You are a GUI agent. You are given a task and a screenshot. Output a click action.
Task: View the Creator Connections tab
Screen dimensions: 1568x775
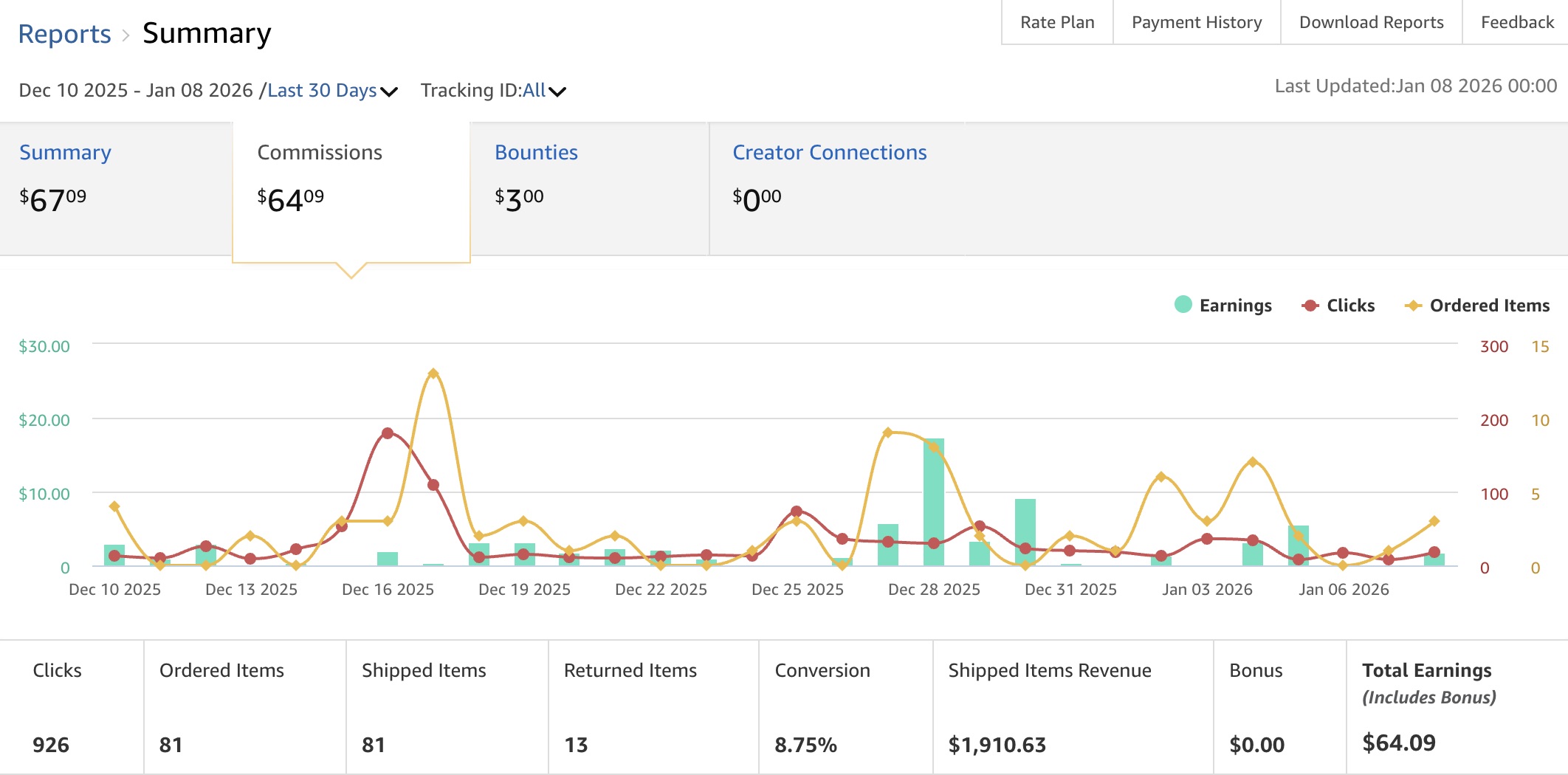tap(829, 152)
